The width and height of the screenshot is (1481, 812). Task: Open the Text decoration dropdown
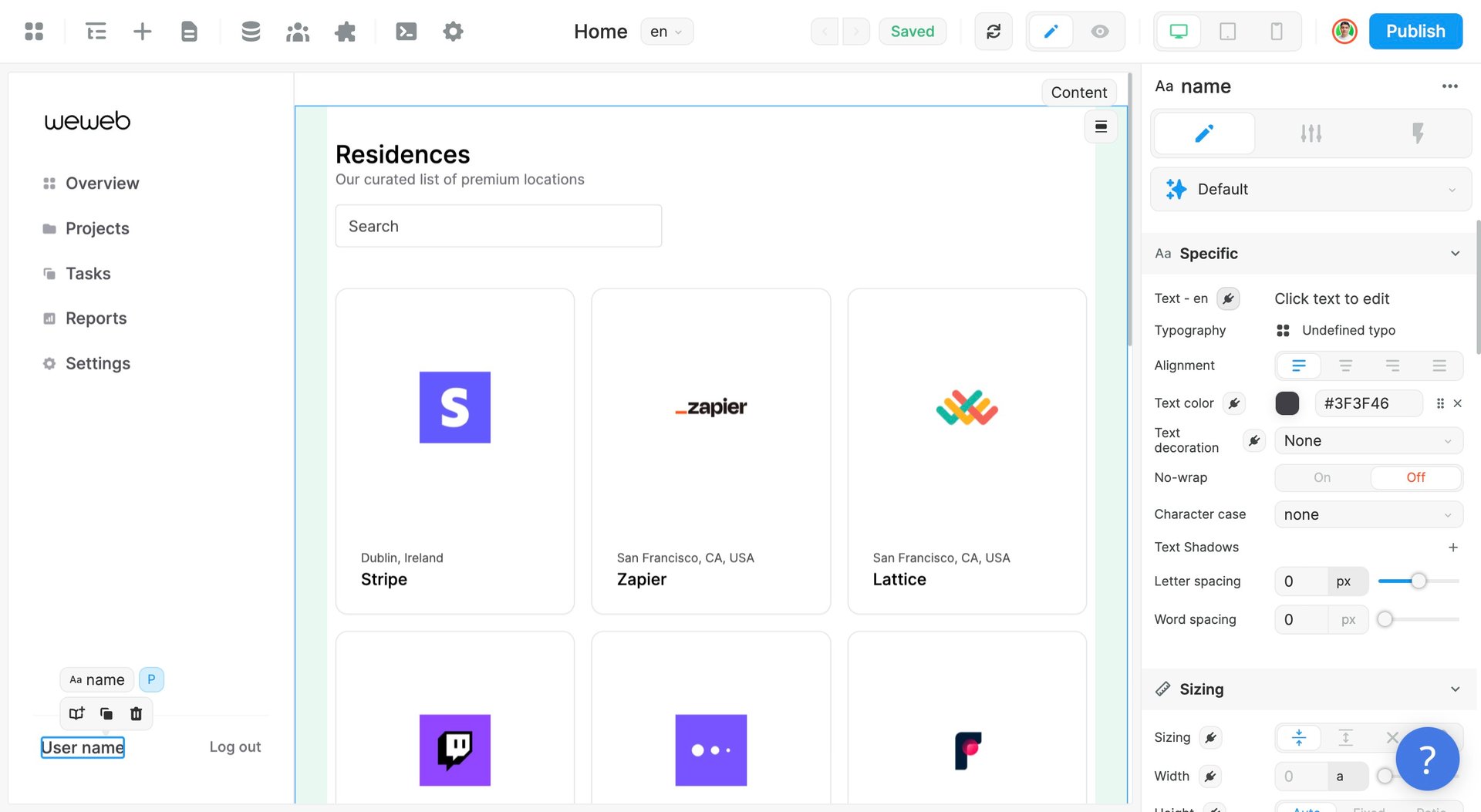1368,441
